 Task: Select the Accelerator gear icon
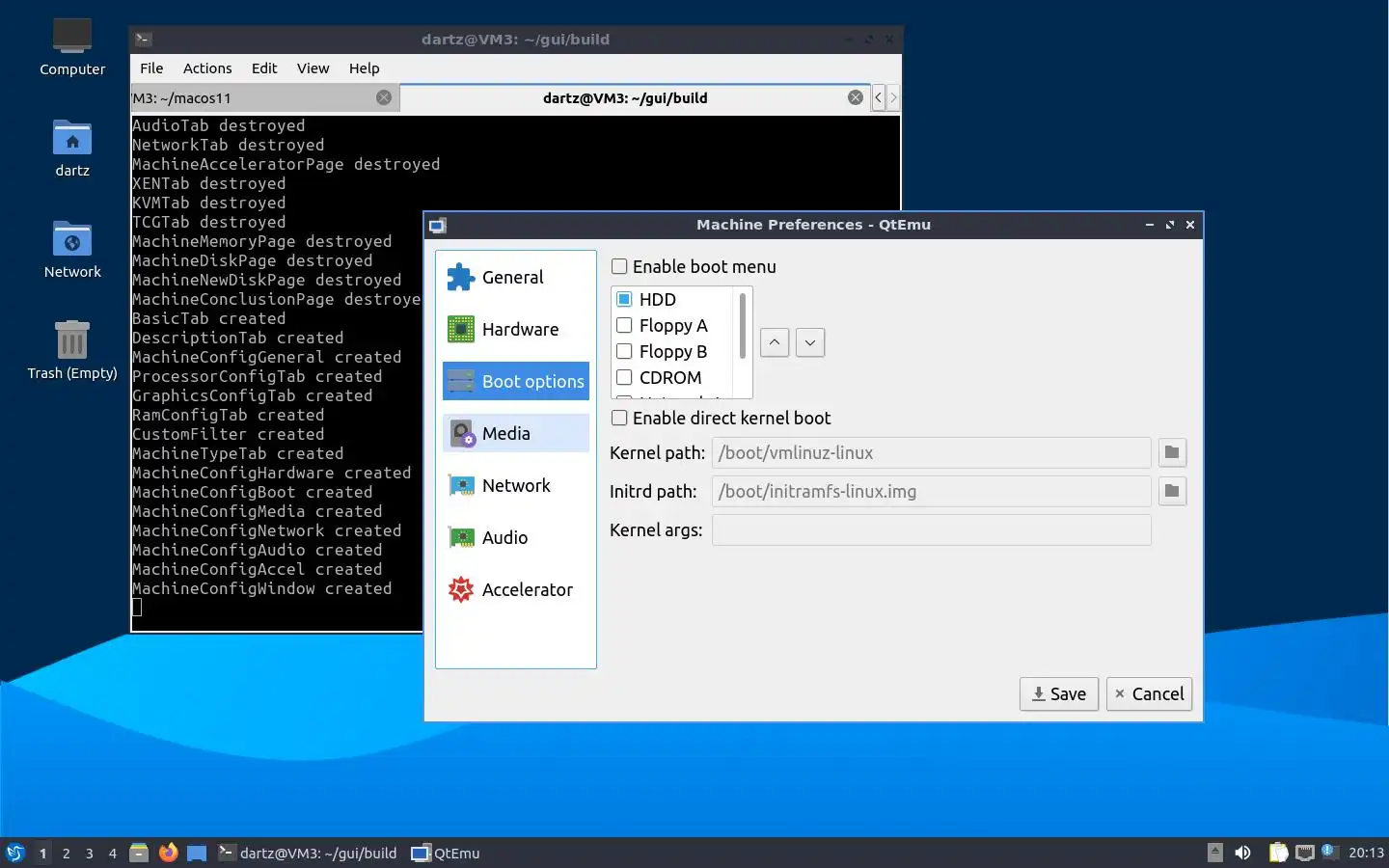point(461,590)
